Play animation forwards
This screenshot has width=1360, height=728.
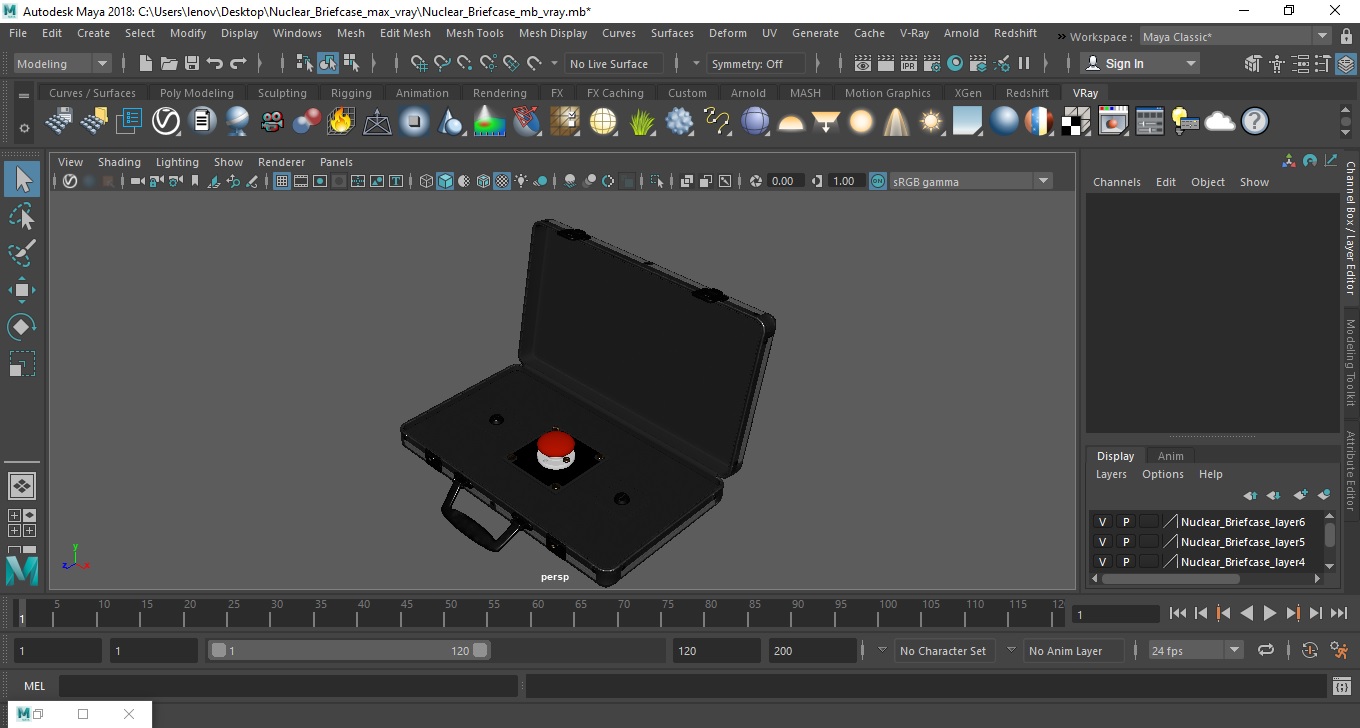coord(1269,613)
